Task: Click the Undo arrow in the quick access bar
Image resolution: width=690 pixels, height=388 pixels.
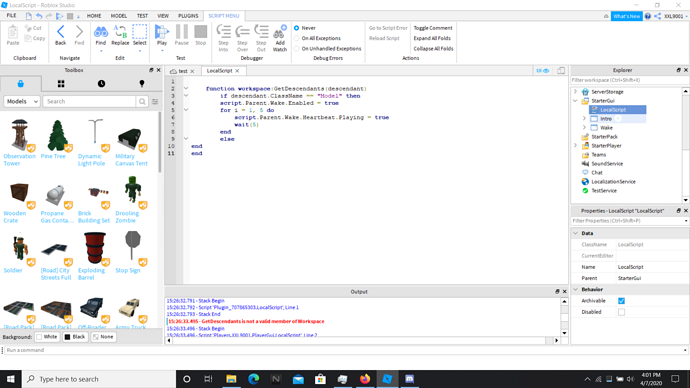Action: (39, 16)
